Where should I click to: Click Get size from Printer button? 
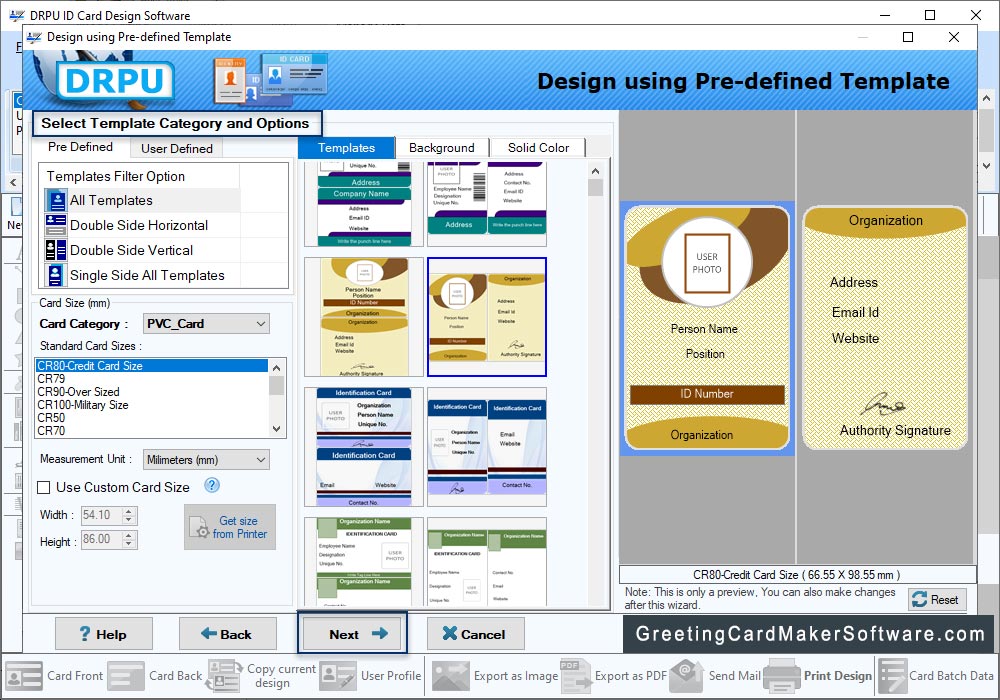[x=230, y=527]
